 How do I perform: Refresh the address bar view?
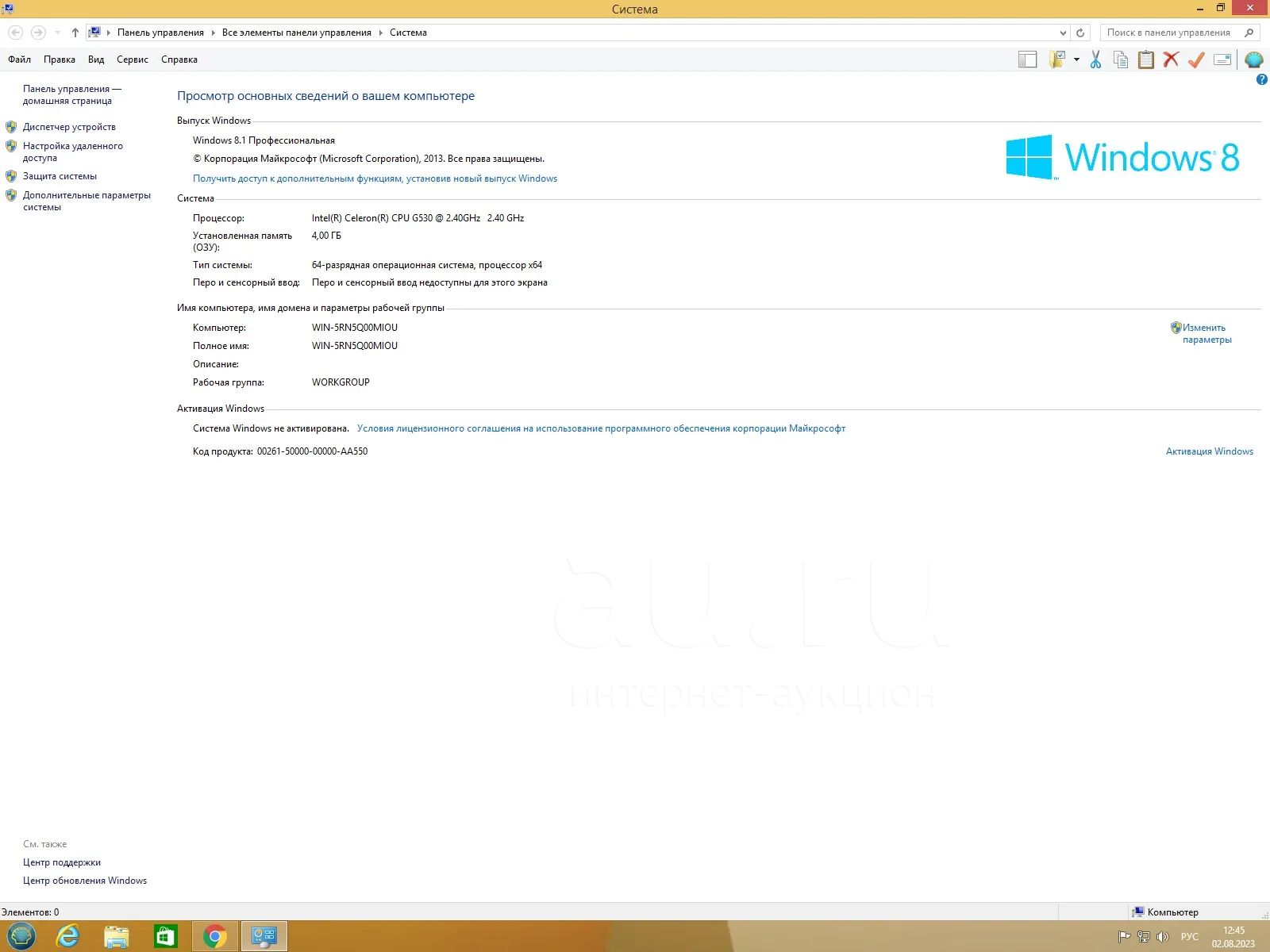(1080, 33)
